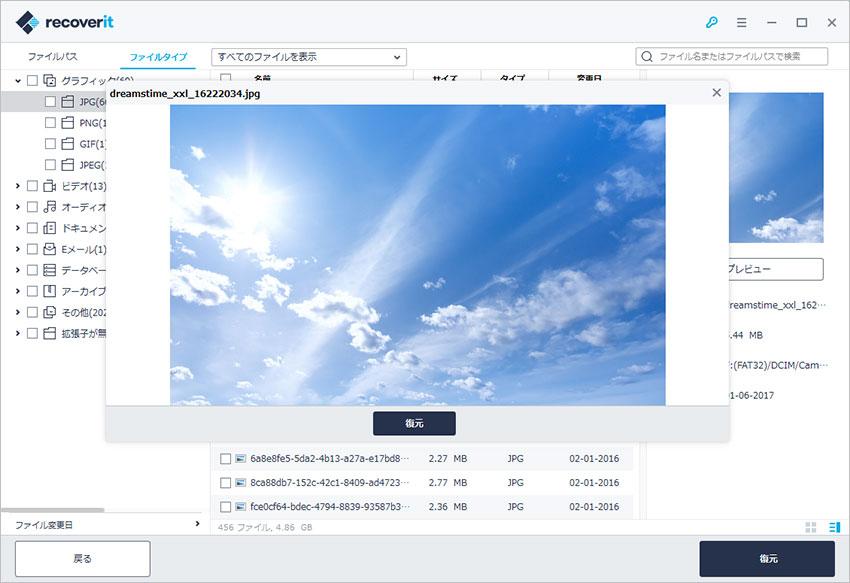Click the 戻る button at bottom left
850x583 pixels.
[82, 558]
